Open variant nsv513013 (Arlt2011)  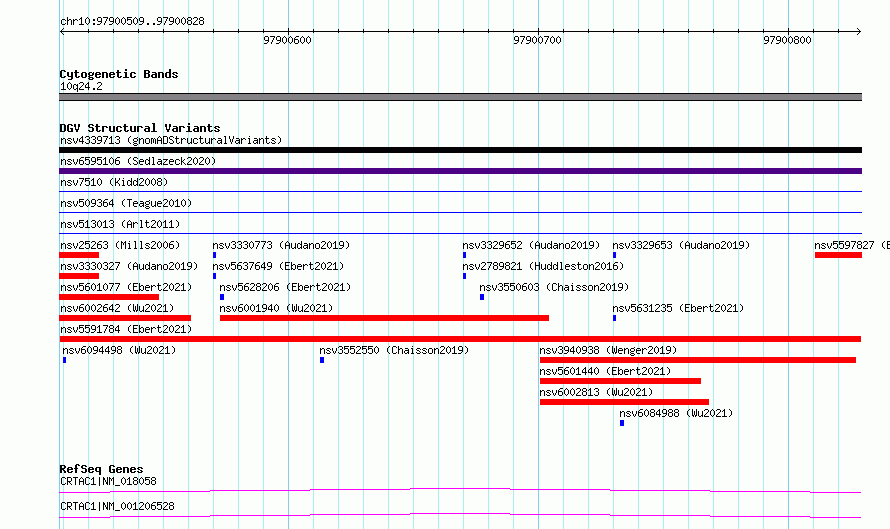(120, 224)
